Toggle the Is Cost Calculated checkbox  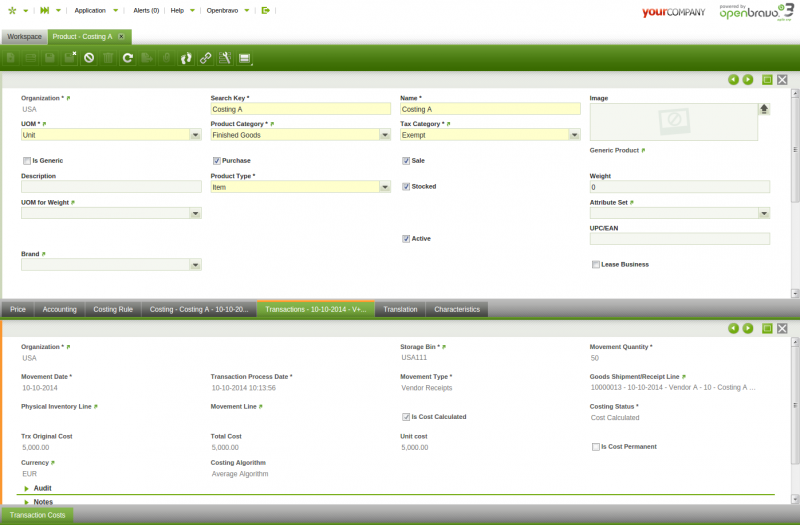pyautogui.click(x=406, y=417)
